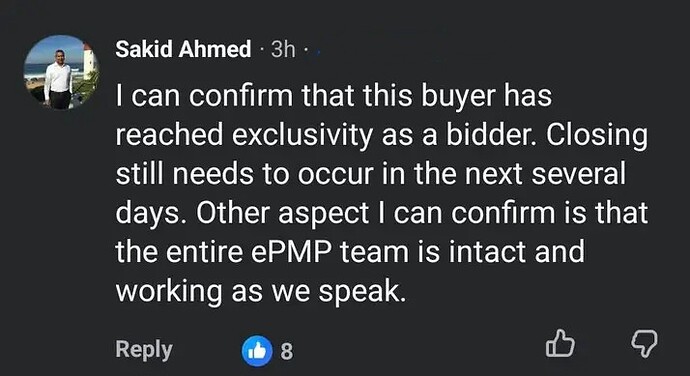690x376 pixels.
Task: Reply to Sakid Ahmed's comment
Action: point(144,350)
